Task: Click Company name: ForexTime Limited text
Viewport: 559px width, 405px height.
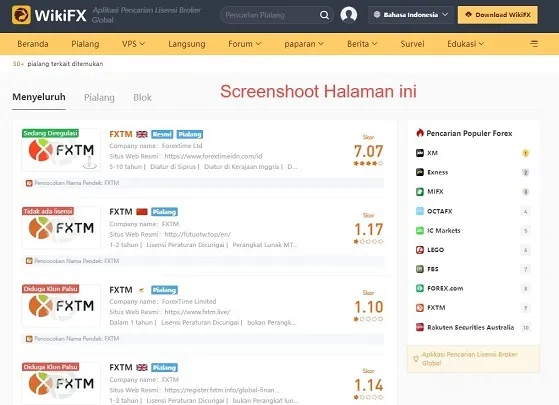Action: point(163,302)
